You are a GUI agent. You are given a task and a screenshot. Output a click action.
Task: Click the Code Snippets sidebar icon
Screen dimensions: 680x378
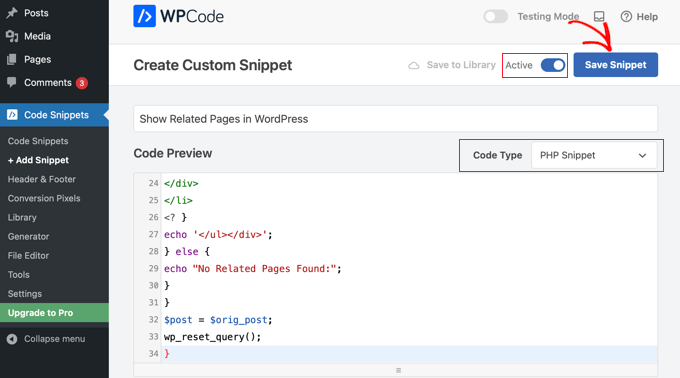pos(12,115)
